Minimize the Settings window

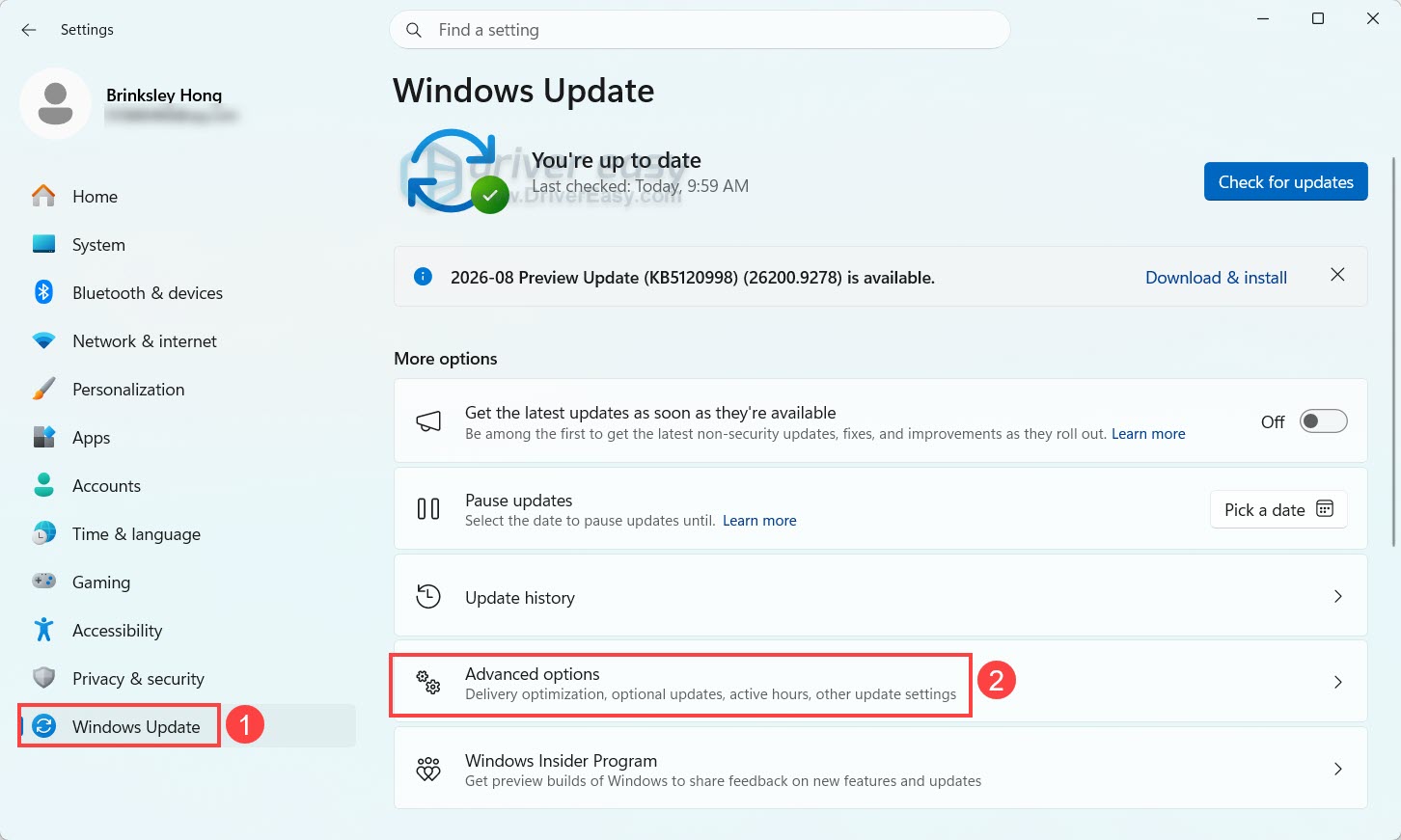click(1263, 18)
